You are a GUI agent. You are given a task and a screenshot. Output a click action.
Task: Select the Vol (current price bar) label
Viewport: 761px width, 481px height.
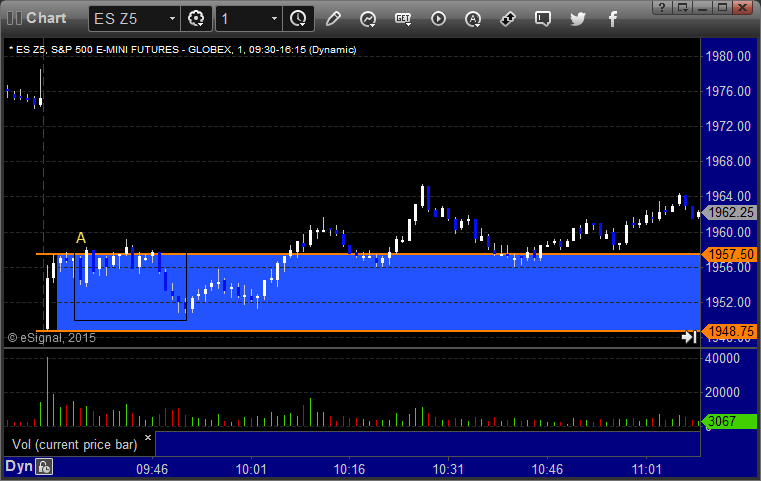[75, 444]
